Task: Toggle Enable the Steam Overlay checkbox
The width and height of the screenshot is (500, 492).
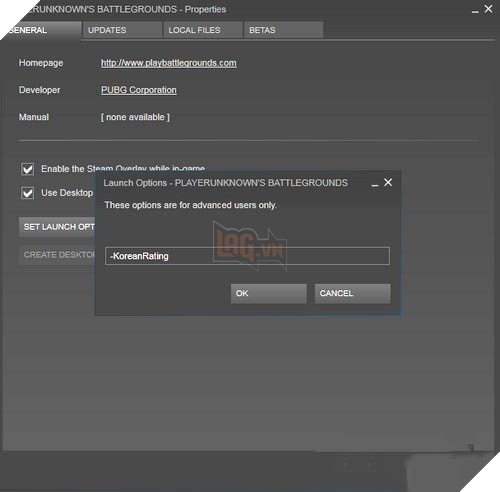Action: [27, 169]
